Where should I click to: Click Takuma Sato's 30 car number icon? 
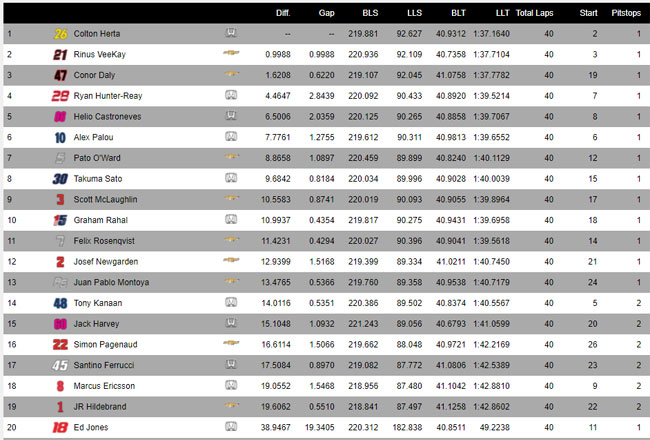pos(60,179)
